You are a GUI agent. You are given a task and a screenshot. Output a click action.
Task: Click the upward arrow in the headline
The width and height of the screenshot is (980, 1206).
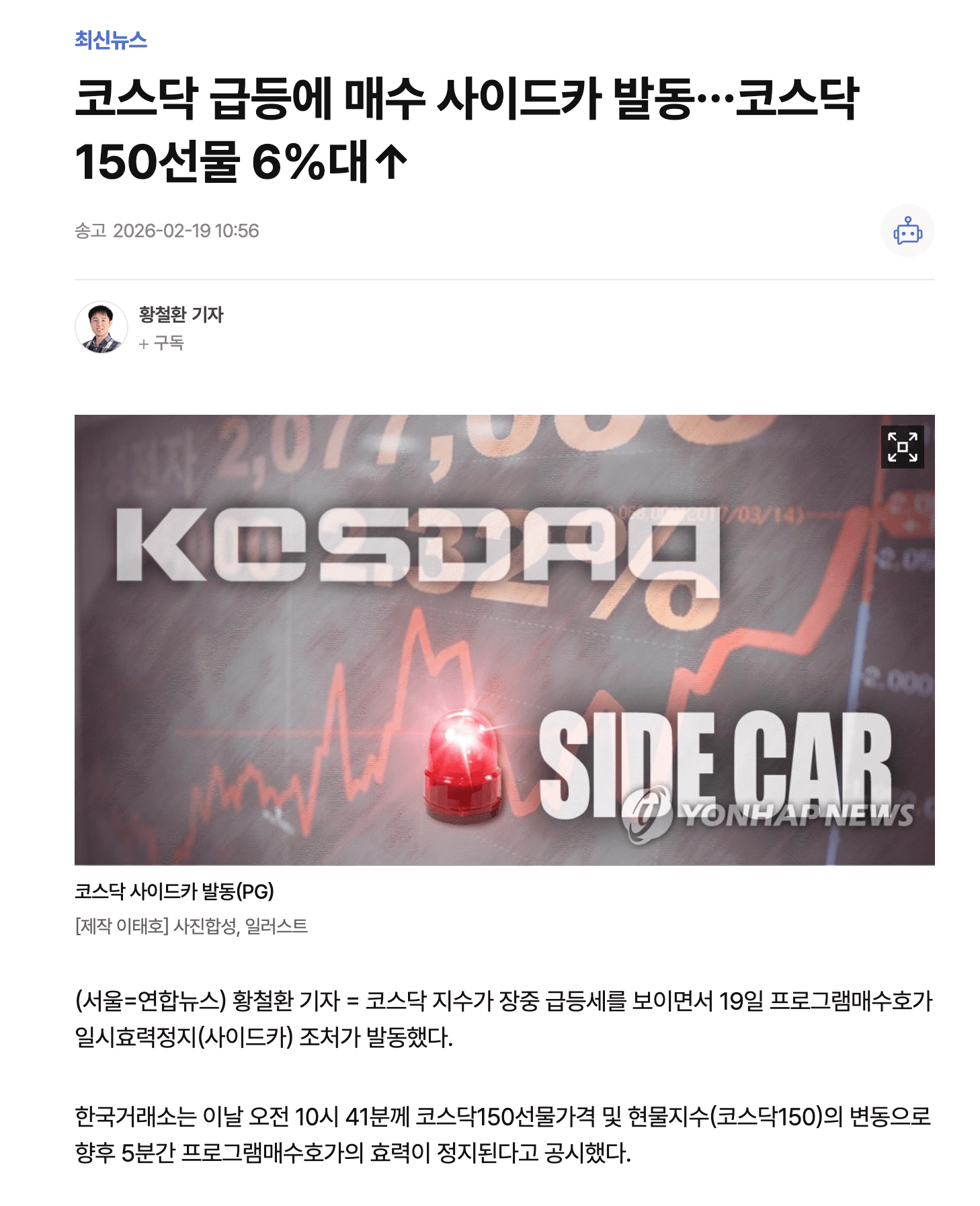pyautogui.click(x=391, y=163)
